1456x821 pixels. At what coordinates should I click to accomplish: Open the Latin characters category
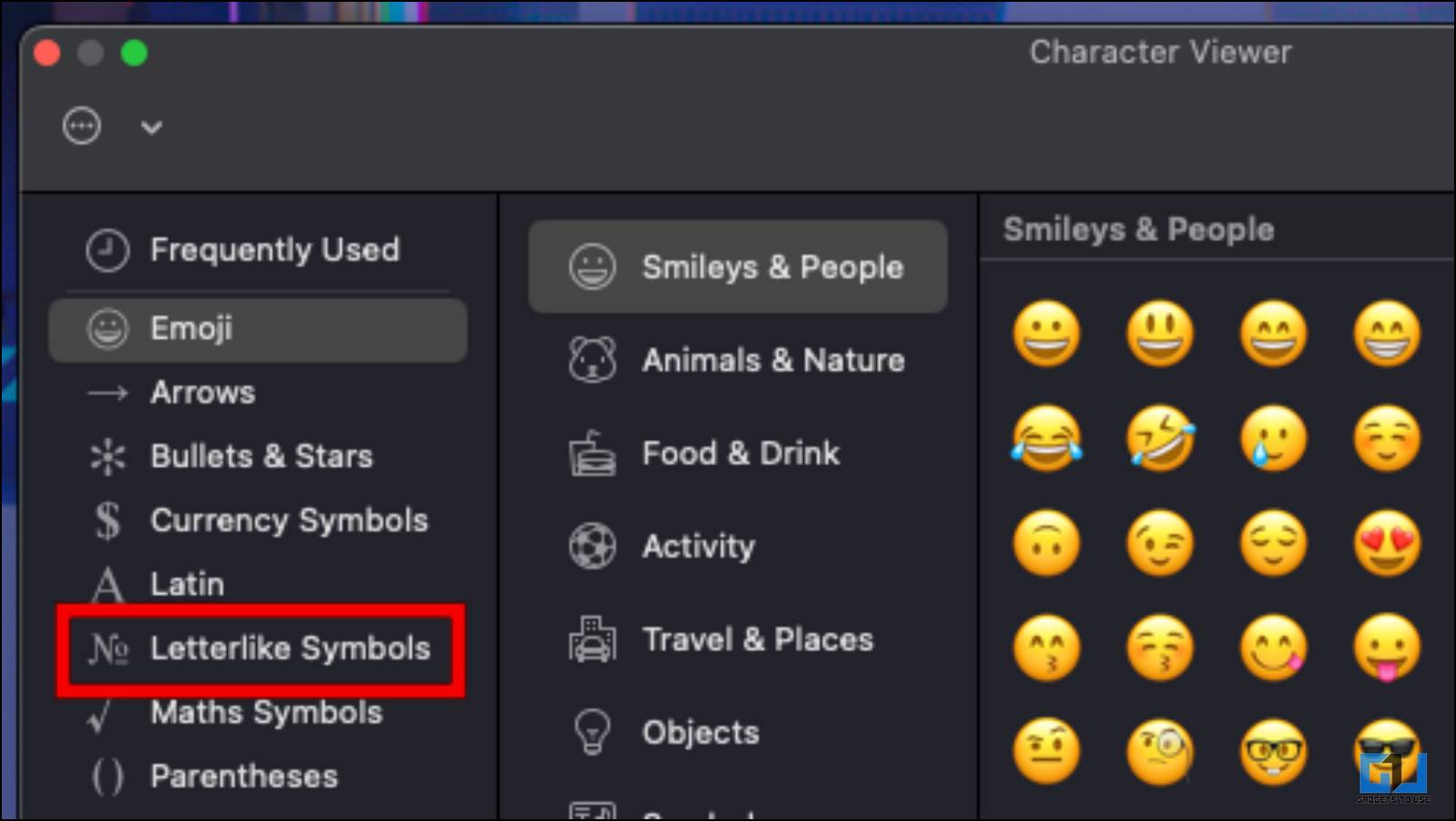258,584
